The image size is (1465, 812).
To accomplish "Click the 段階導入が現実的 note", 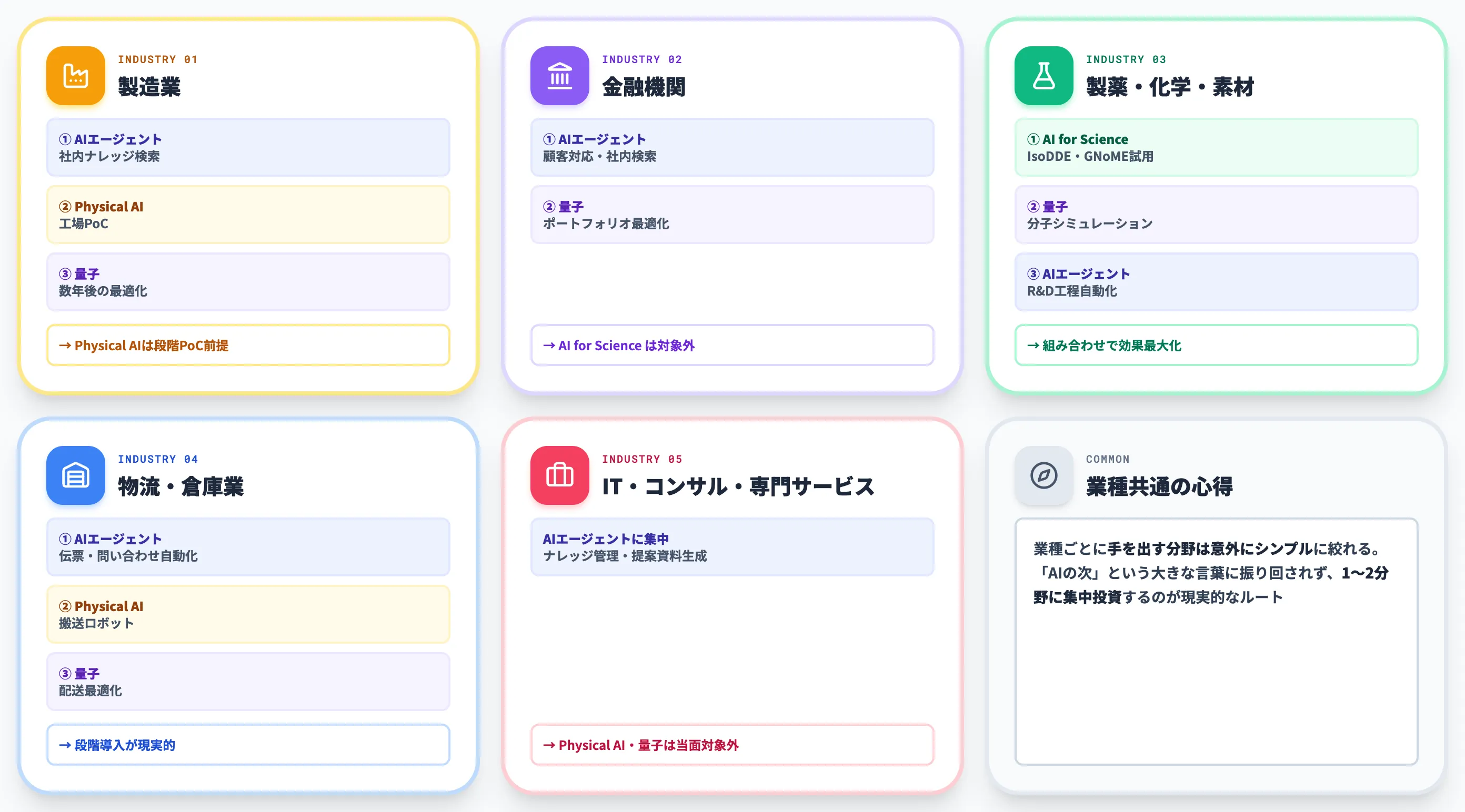I will pos(248,744).
